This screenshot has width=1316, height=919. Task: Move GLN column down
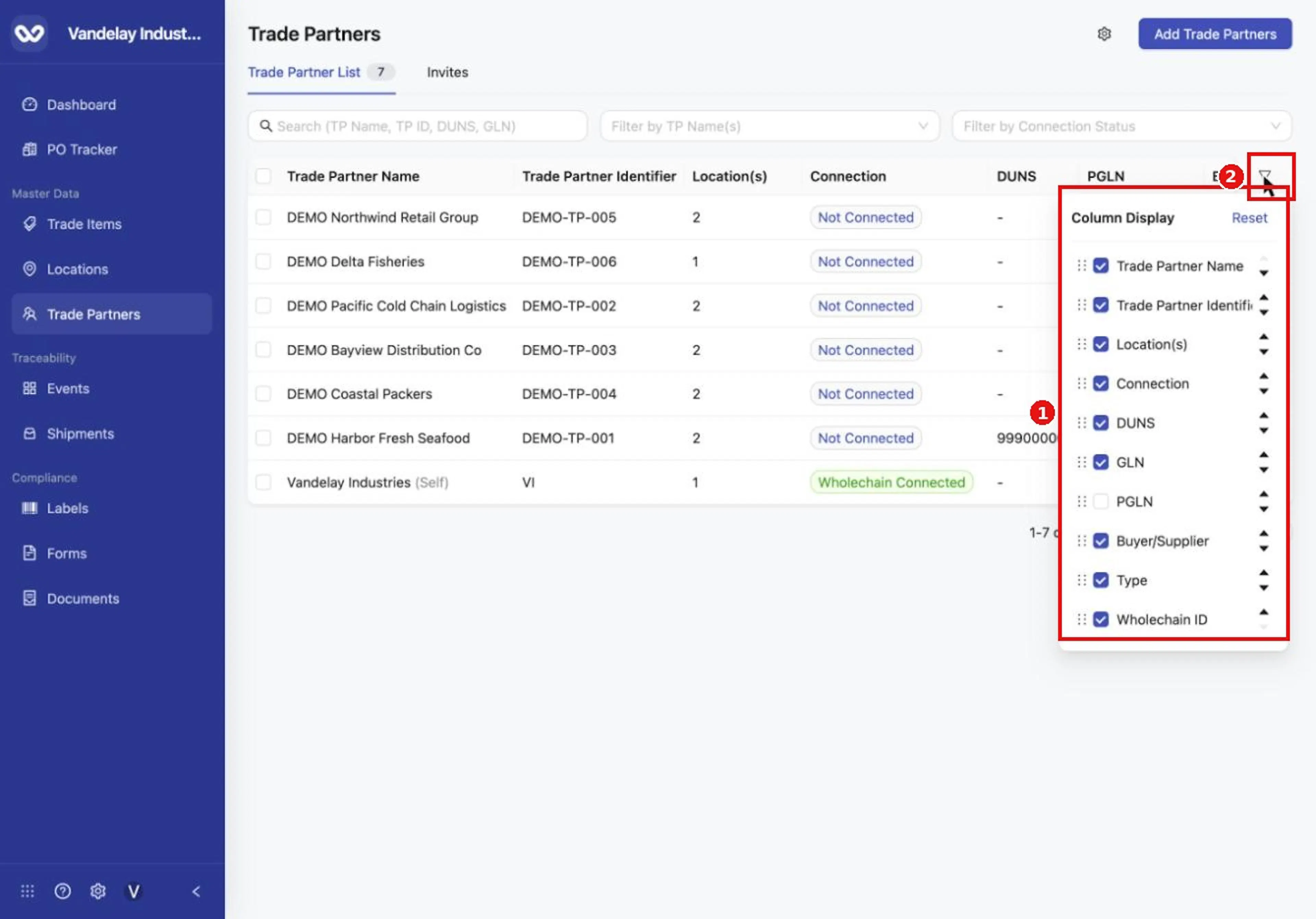1263,470
